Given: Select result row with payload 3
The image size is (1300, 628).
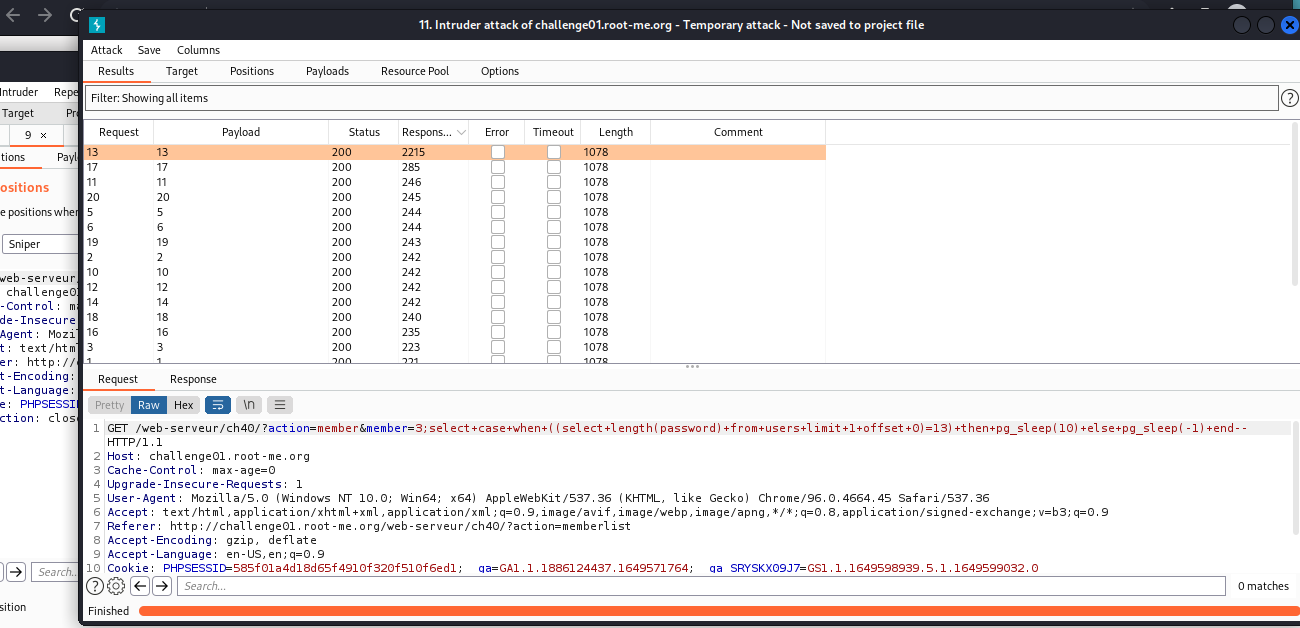Looking at the screenshot, I should tap(455, 347).
